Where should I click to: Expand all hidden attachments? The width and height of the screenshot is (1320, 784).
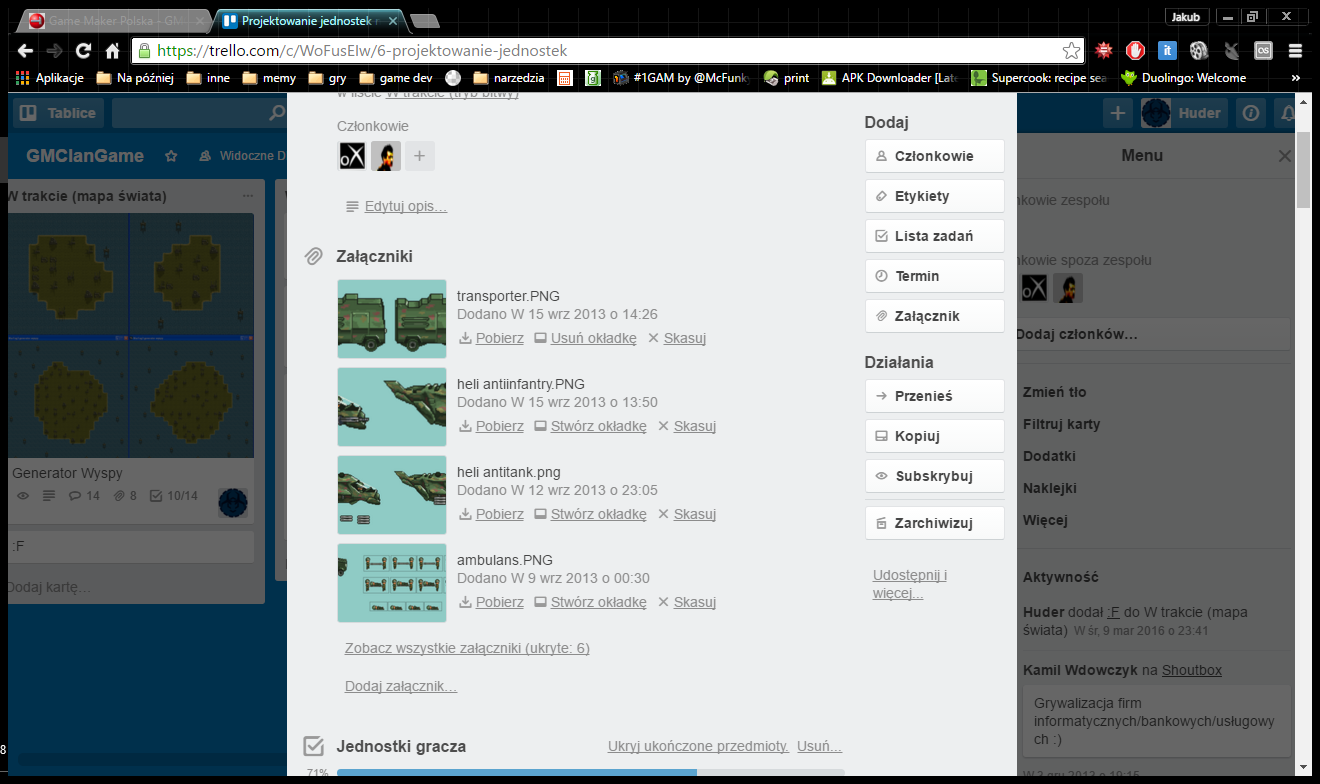point(467,648)
